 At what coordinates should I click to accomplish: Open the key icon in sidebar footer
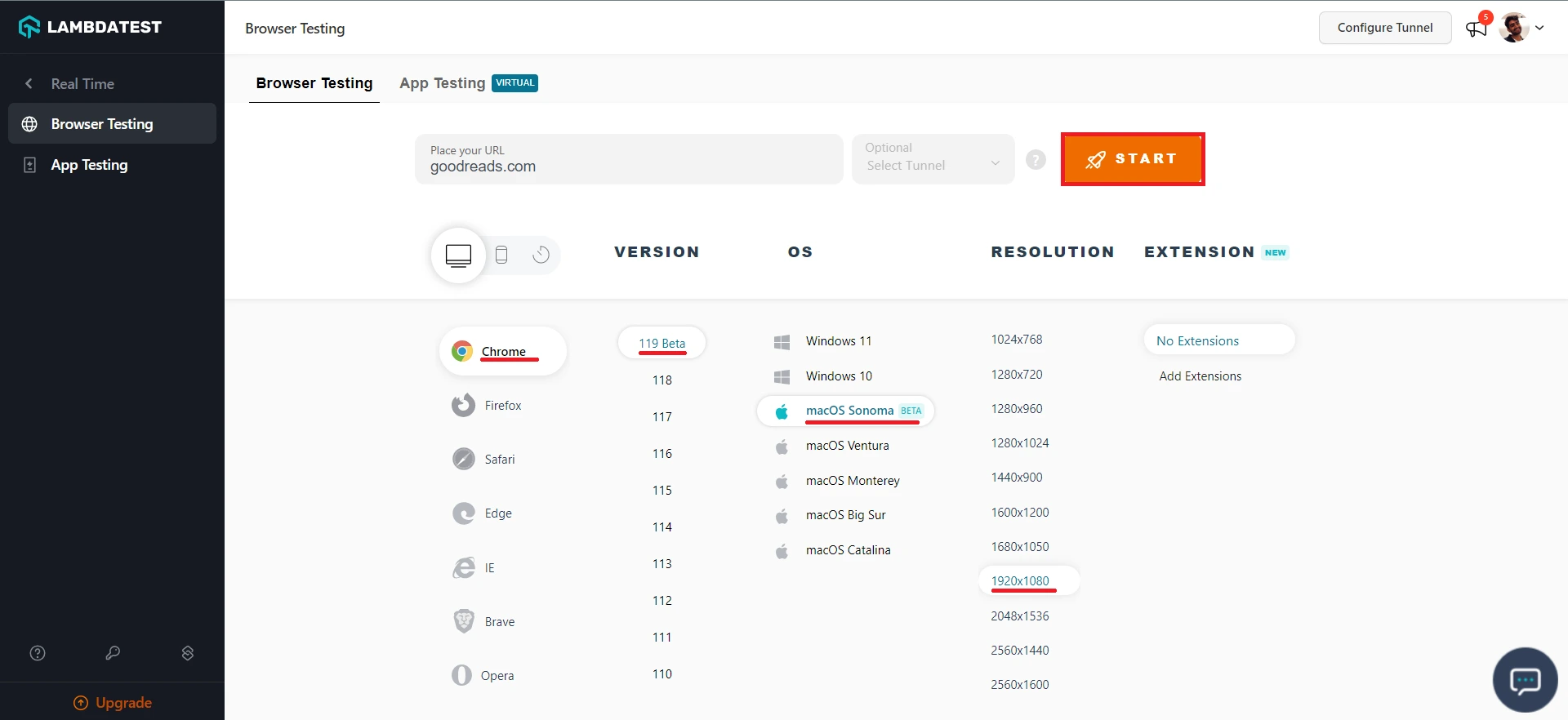[113, 653]
